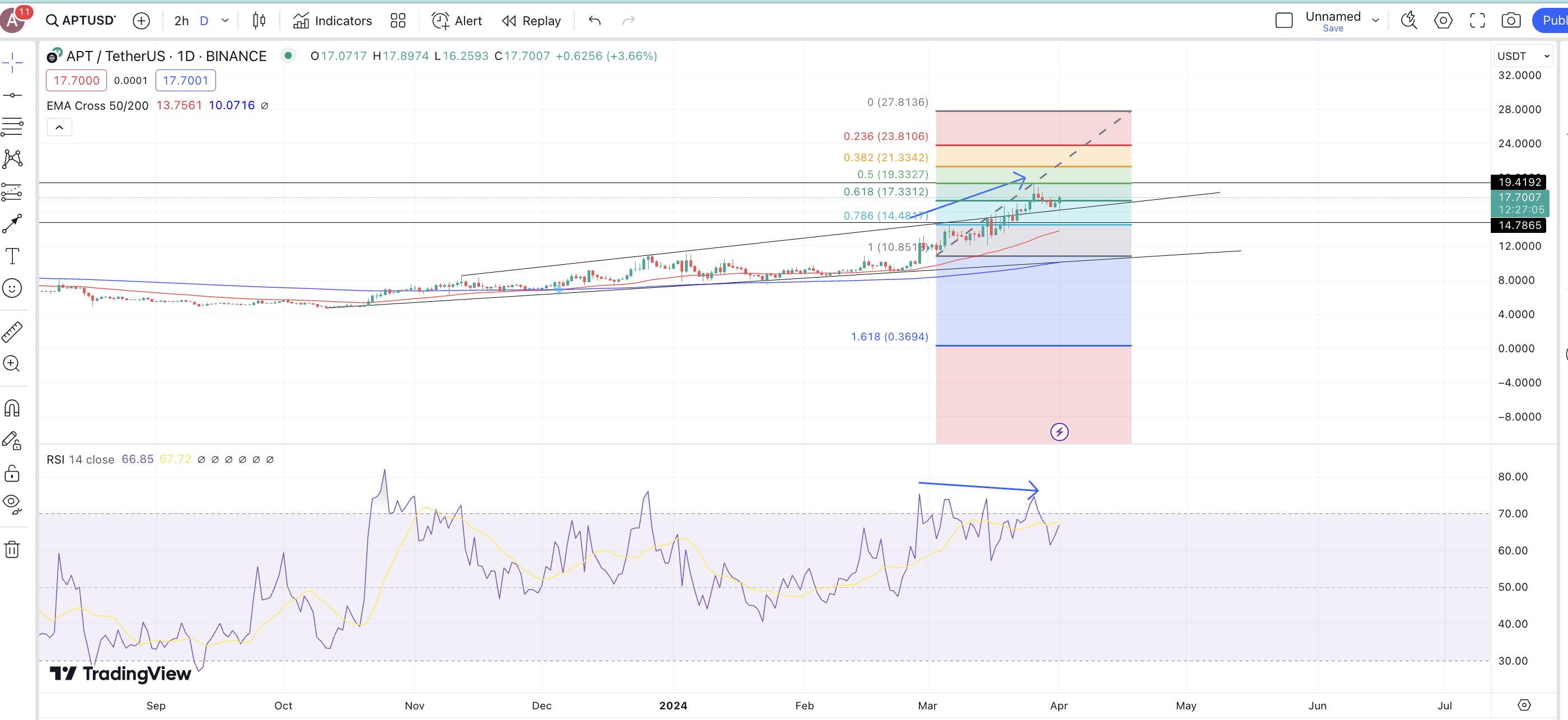Image resolution: width=1568 pixels, height=720 pixels.
Task: Select the Measure ruler tool
Action: coord(12,332)
